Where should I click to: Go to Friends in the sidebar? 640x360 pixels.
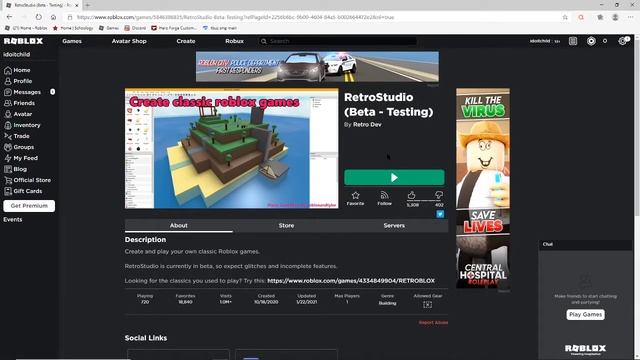[x=19, y=103]
